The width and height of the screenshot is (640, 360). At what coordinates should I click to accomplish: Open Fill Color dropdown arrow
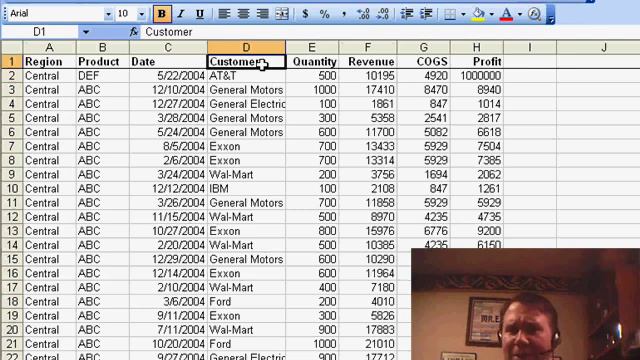coord(491,14)
